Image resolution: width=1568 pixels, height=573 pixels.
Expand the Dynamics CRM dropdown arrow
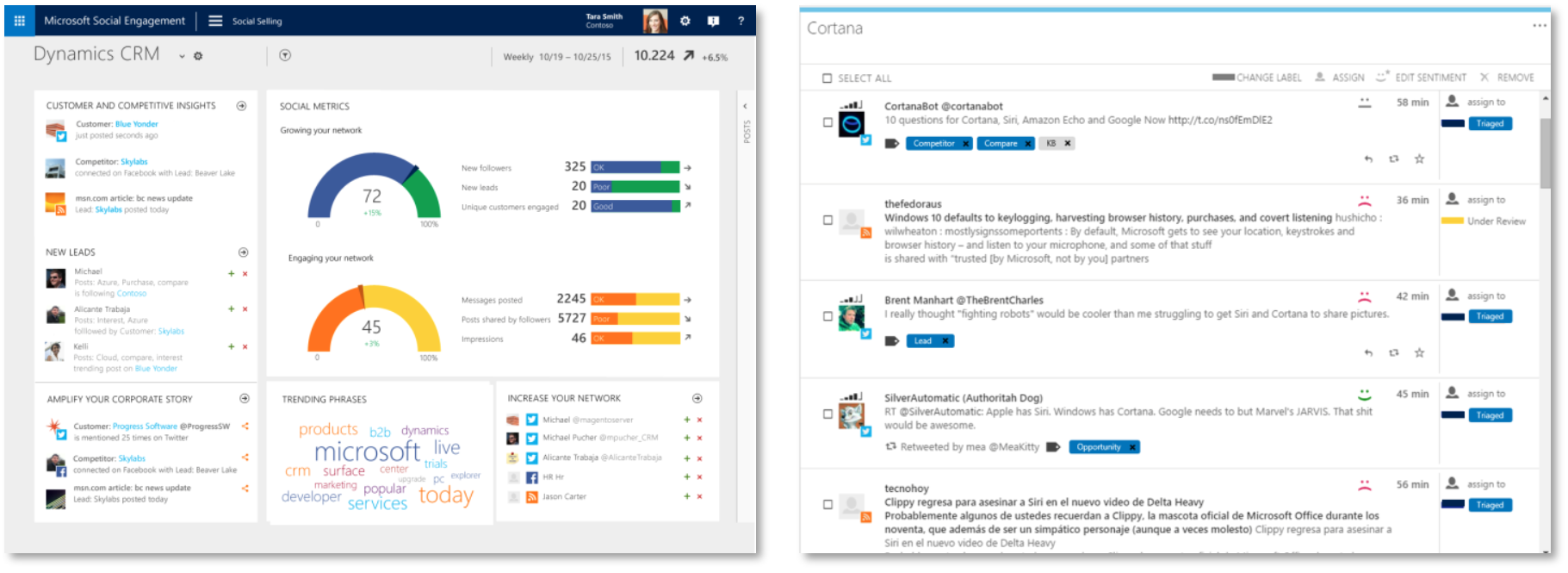182,56
